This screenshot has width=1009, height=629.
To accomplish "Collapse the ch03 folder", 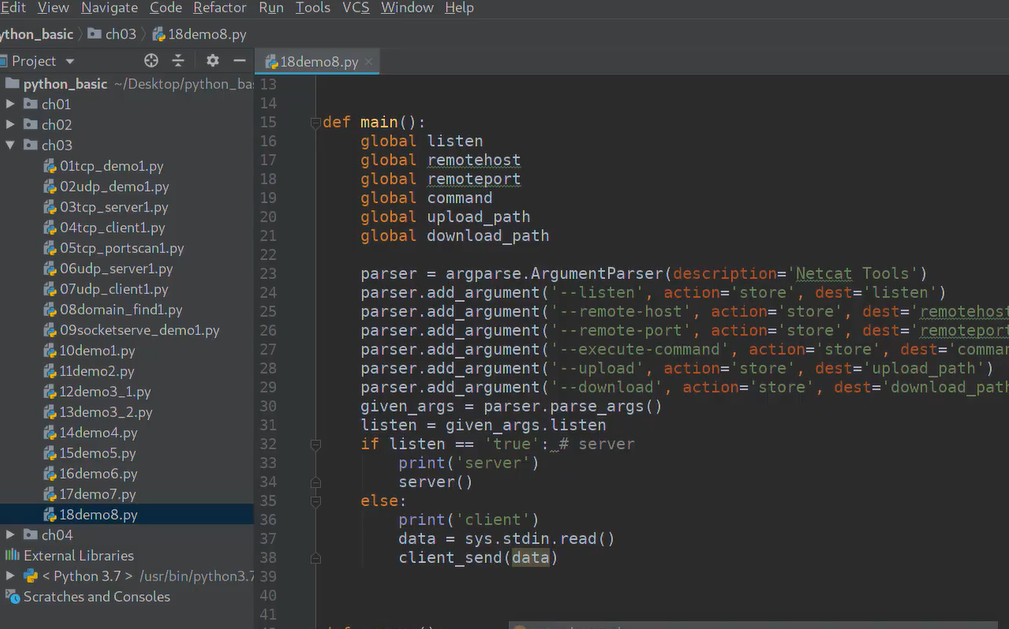I will click(10, 145).
